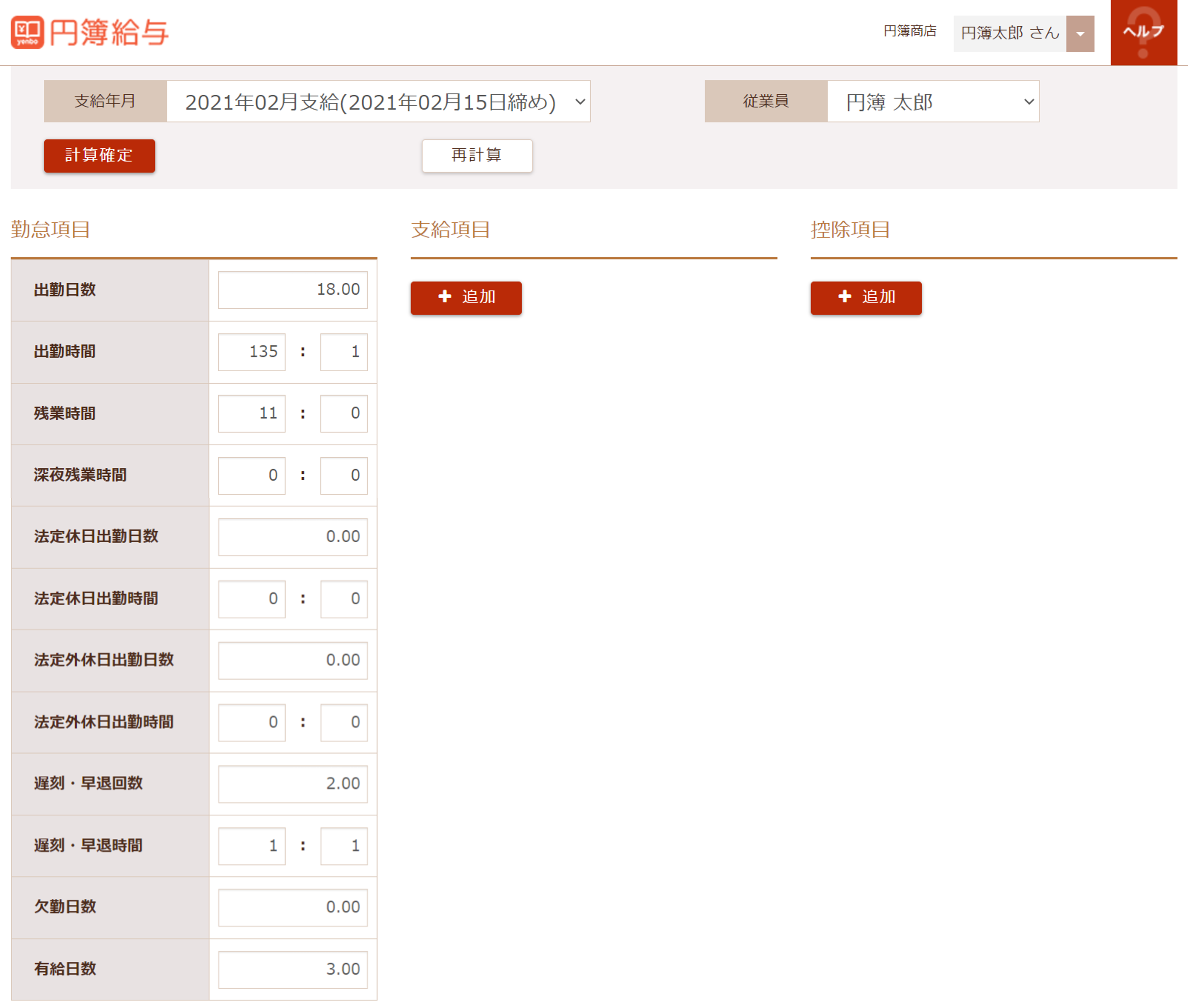Select the 深夜残業時間 hours field
This screenshot has height=1008, width=1188.
pyautogui.click(x=252, y=475)
